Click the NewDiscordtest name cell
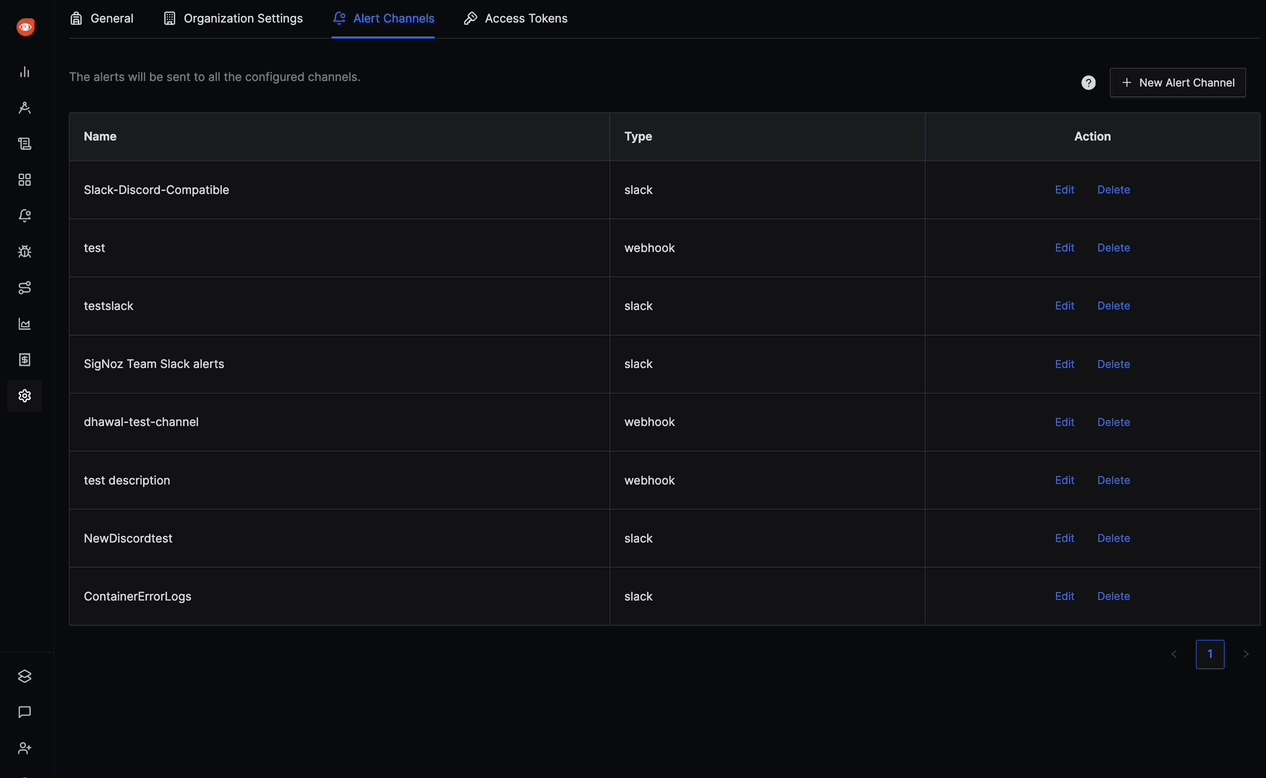Image resolution: width=1266 pixels, height=778 pixels. (x=339, y=538)
